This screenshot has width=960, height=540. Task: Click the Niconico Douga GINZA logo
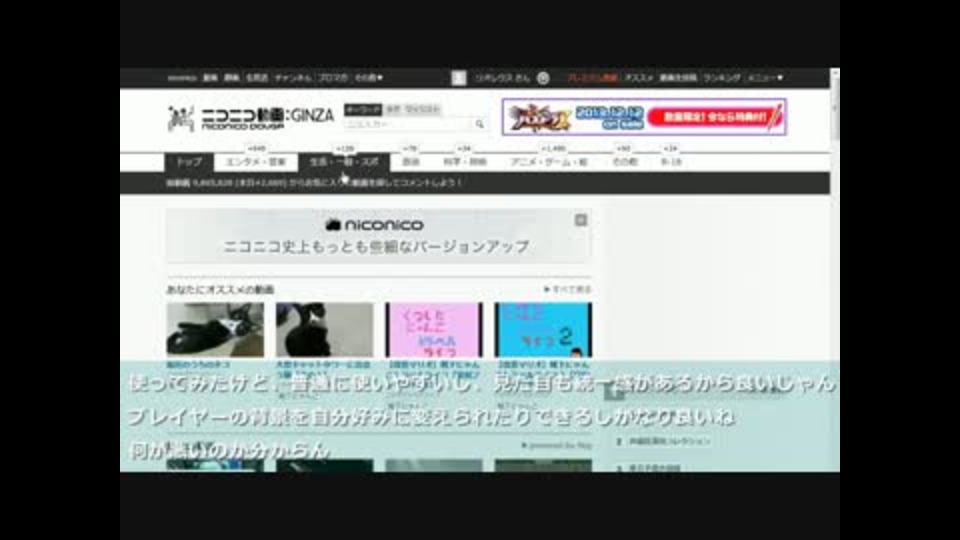(x=268, y=118)
